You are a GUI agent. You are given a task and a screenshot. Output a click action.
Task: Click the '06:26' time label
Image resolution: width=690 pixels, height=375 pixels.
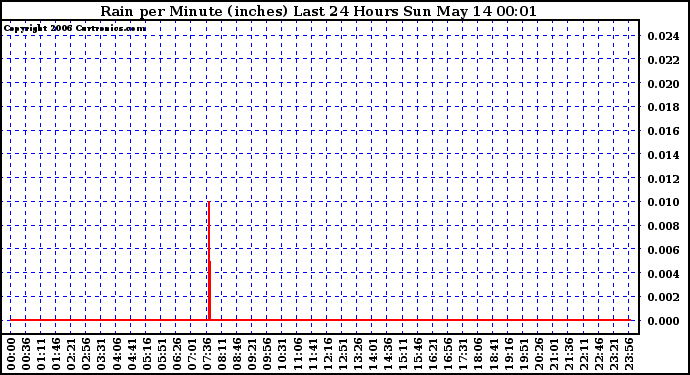[176, 354]
